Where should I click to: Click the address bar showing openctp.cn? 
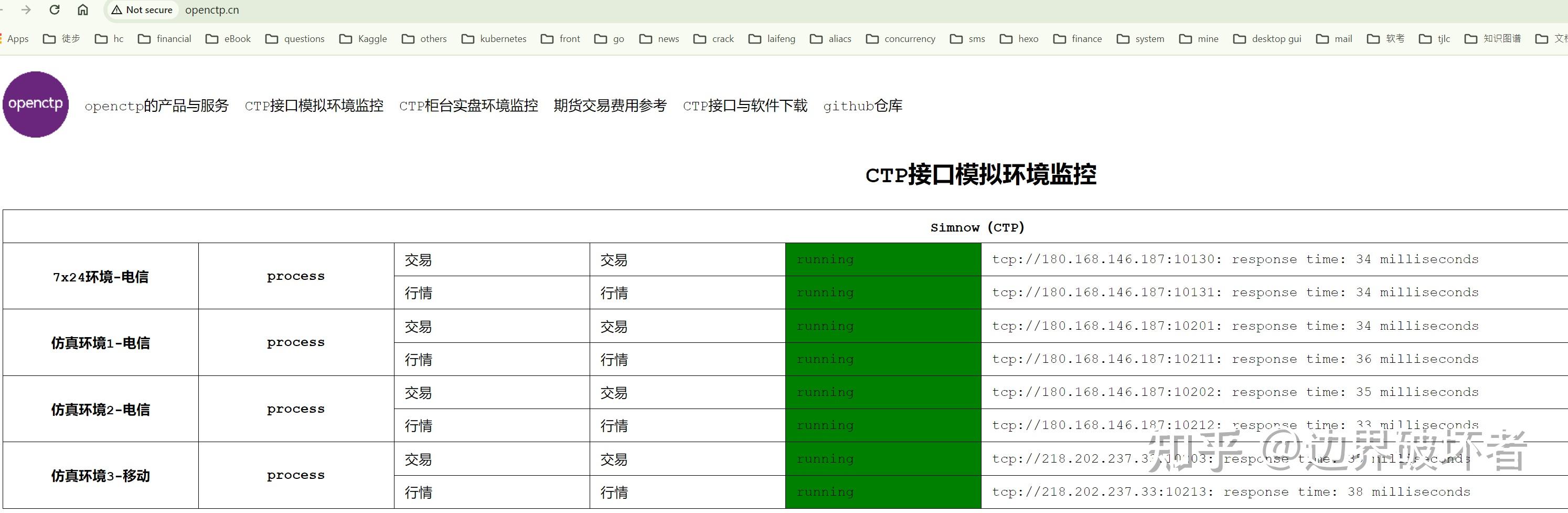[x=212, y=10]
